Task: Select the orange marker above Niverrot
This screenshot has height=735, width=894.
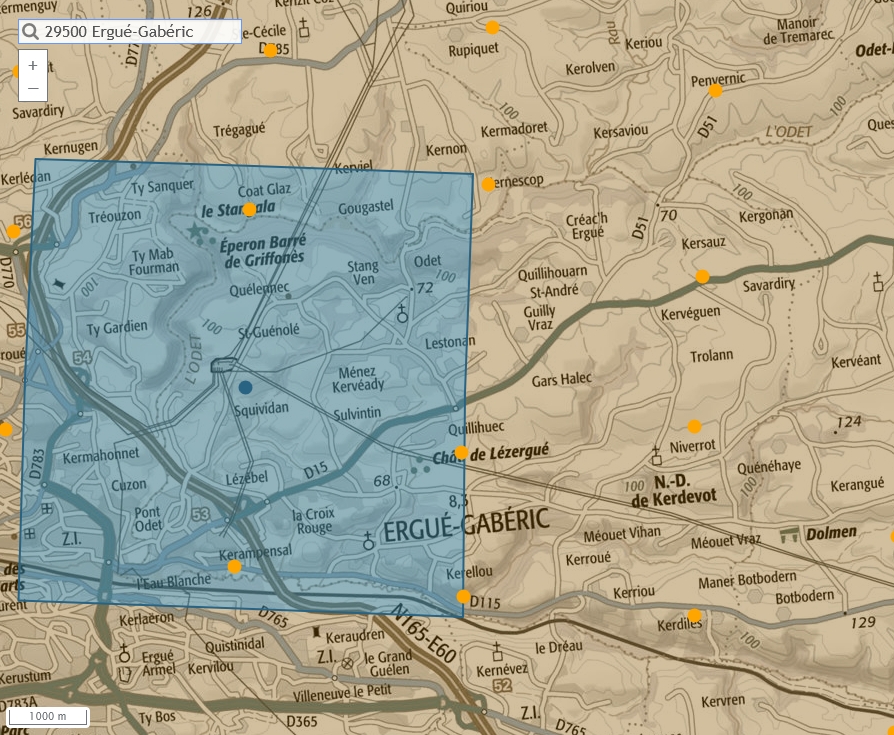Action: (695, 426)
